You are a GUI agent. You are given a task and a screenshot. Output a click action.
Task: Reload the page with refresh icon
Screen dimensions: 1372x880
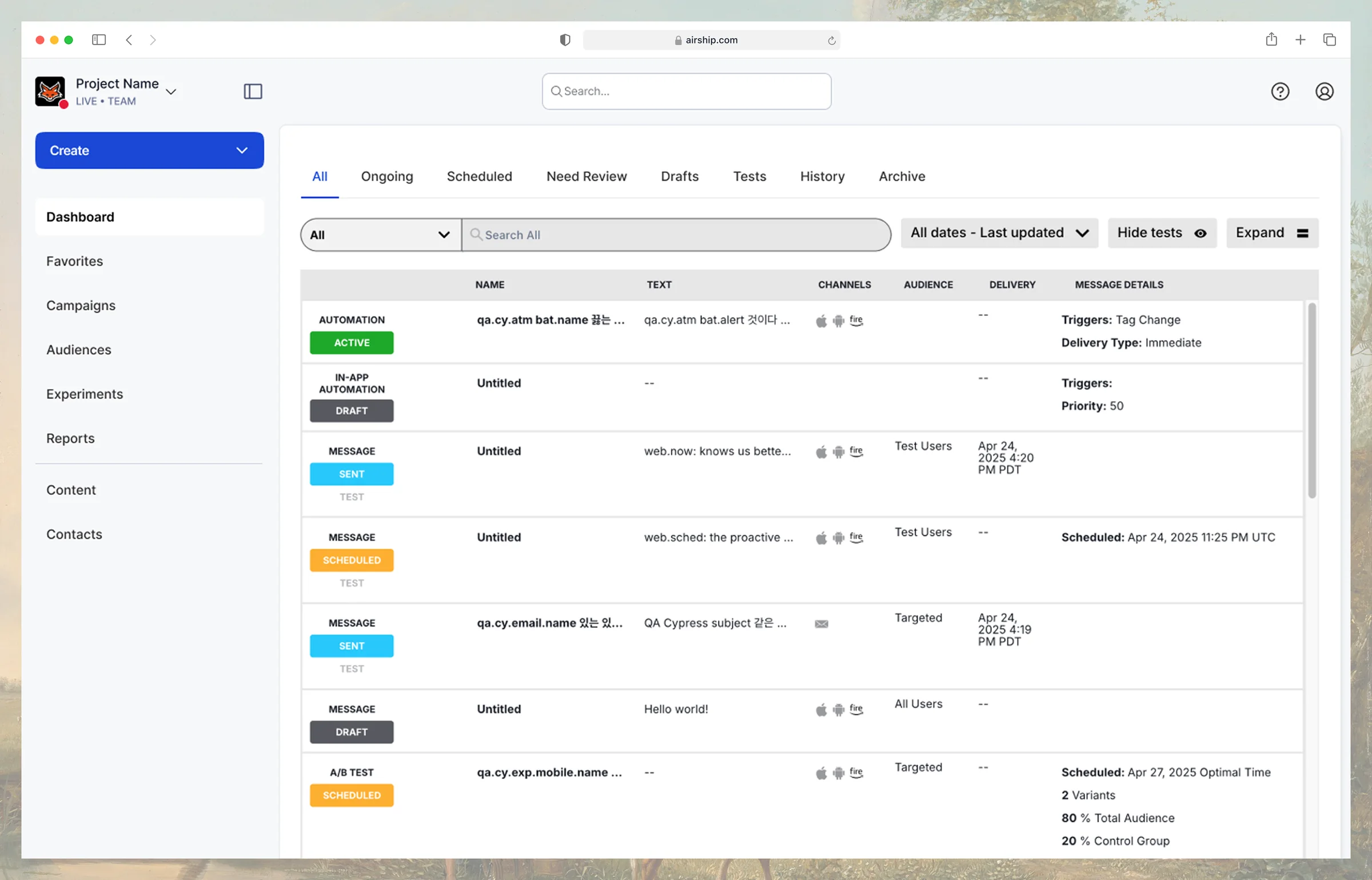pos(831,40)
